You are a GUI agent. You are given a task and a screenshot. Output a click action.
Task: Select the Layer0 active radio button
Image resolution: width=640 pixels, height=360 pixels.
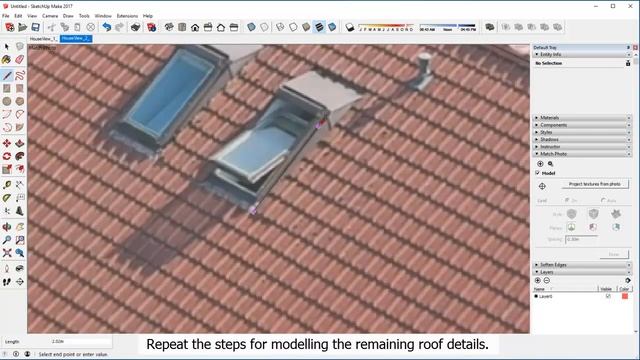[536, 296]
